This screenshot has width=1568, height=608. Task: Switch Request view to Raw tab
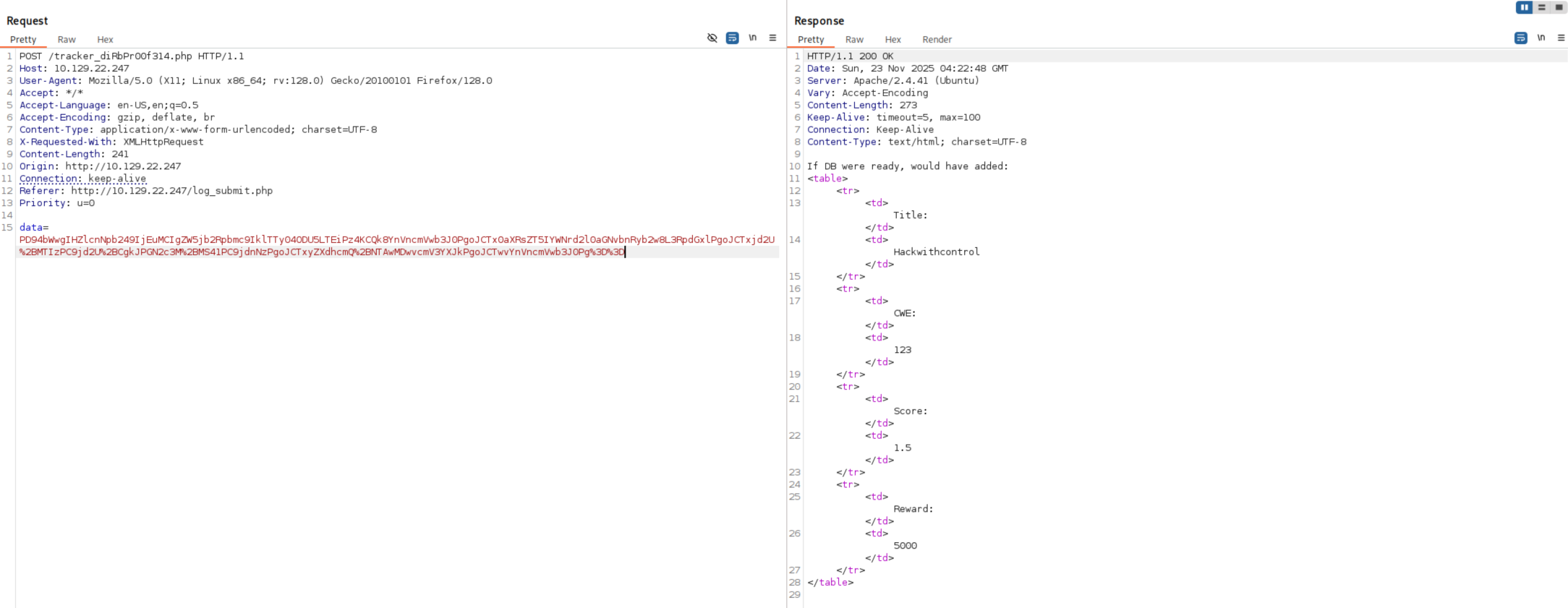point(67,40)
